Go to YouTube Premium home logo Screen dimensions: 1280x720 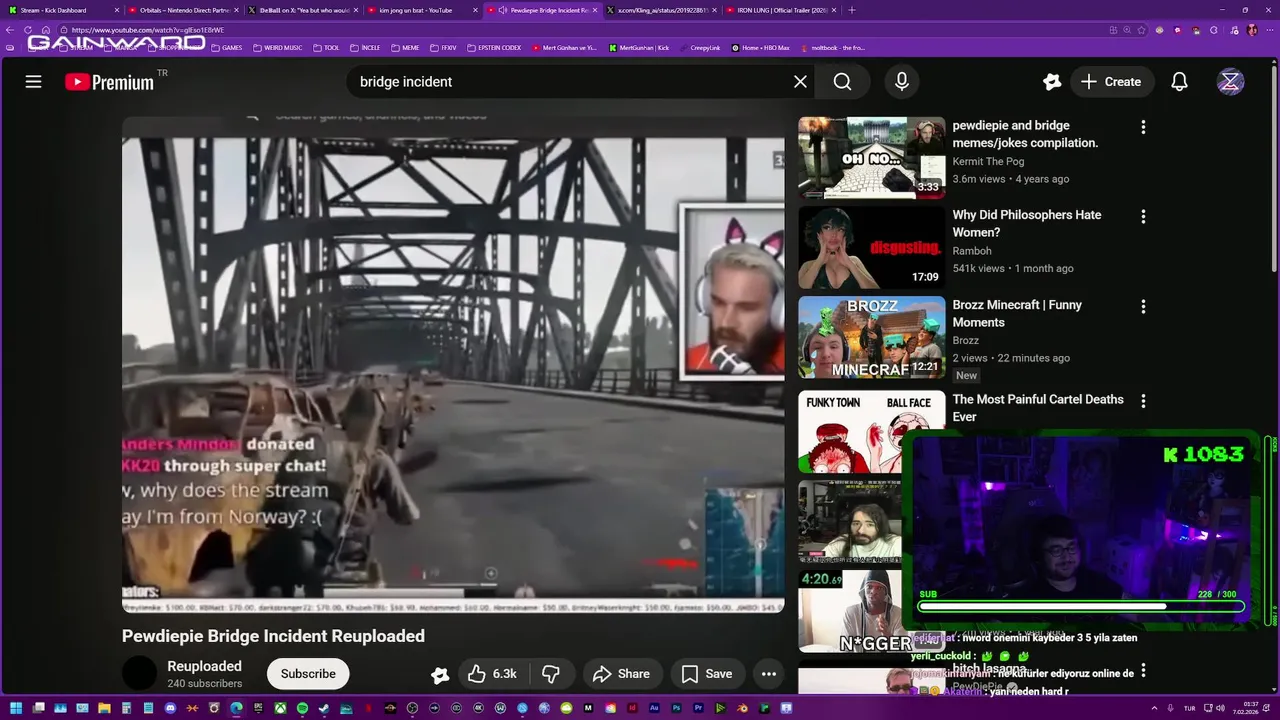click(x=110, y=82)
